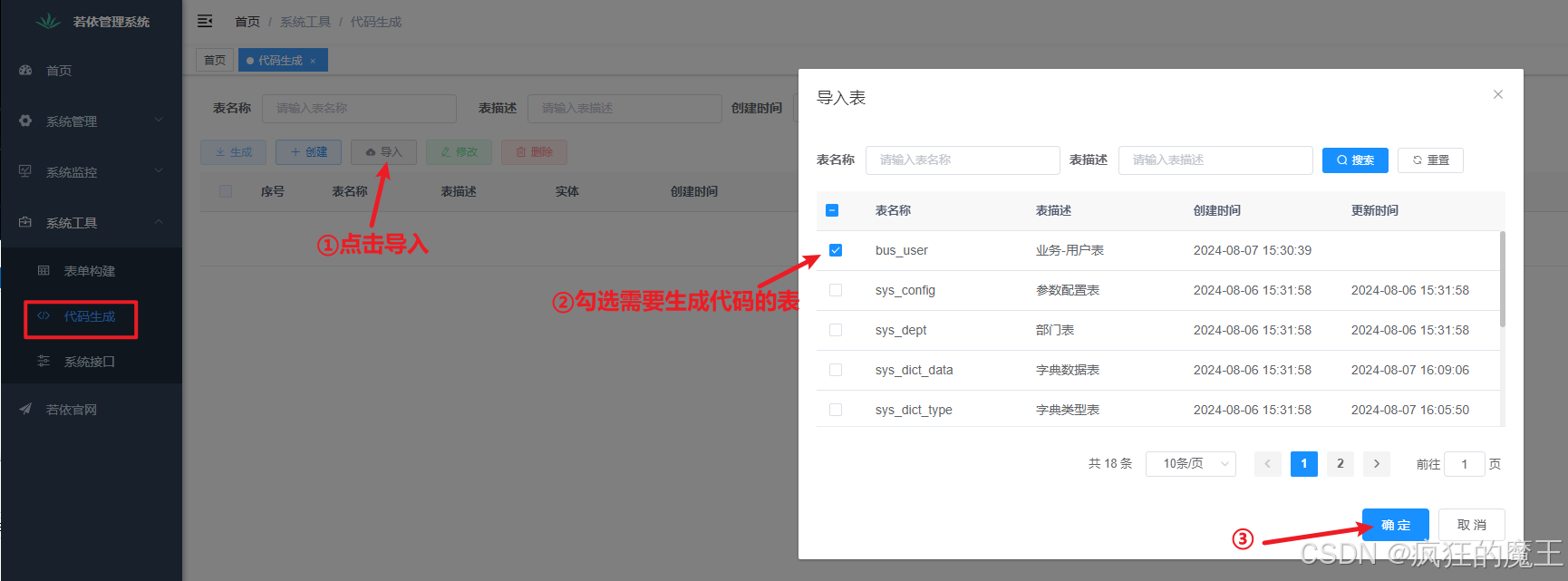The width and height of the screenshot is (1568, 581).
Task: Click the magnifier icon in the 搜索 button
Action: coord(1342,160)
